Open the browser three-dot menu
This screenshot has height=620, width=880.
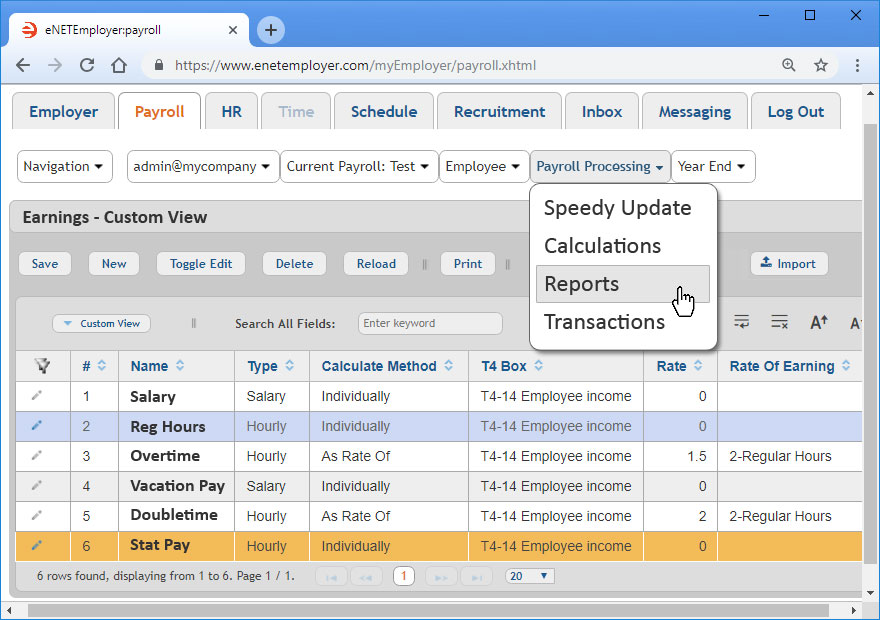click(x=857, y=65)
